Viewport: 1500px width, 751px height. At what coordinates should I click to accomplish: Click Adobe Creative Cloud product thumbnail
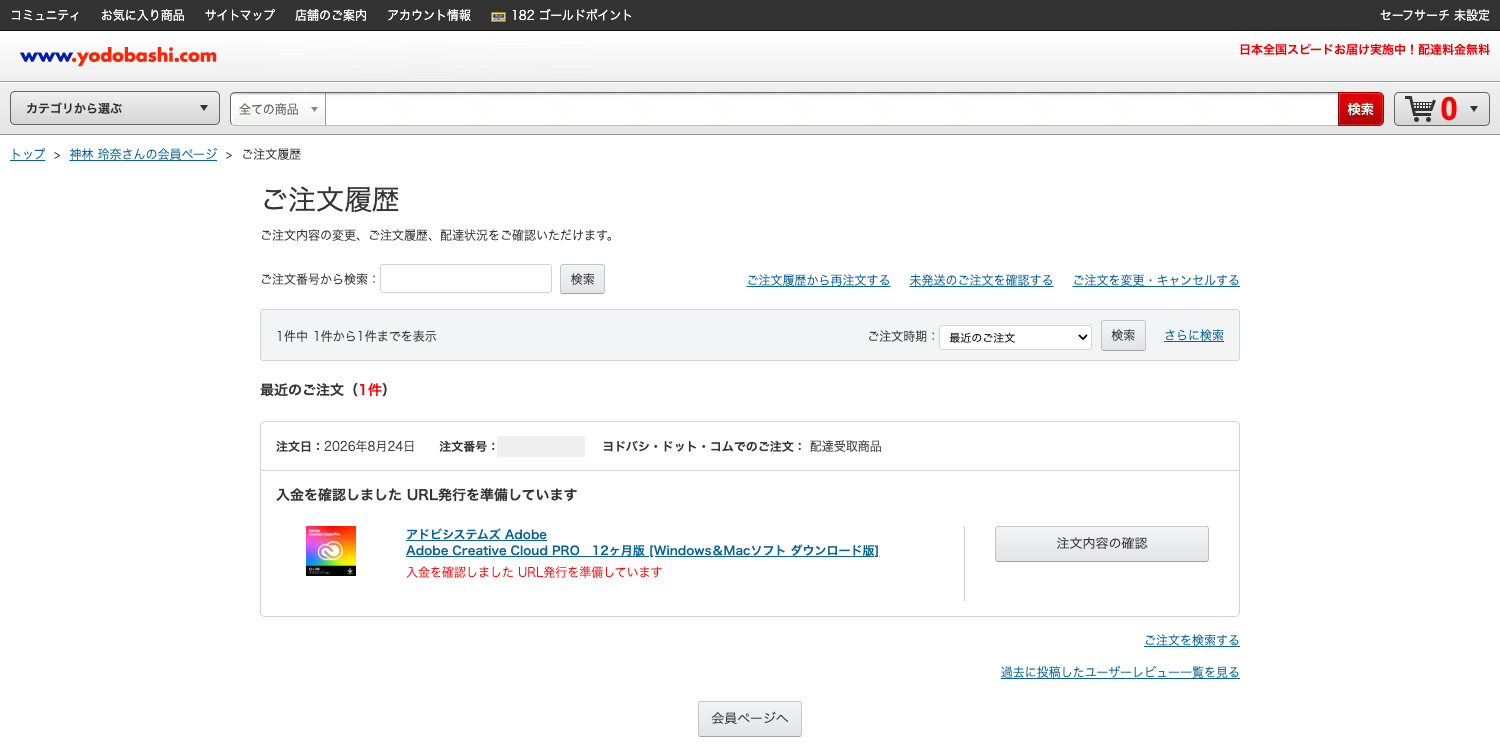point(331,551)
